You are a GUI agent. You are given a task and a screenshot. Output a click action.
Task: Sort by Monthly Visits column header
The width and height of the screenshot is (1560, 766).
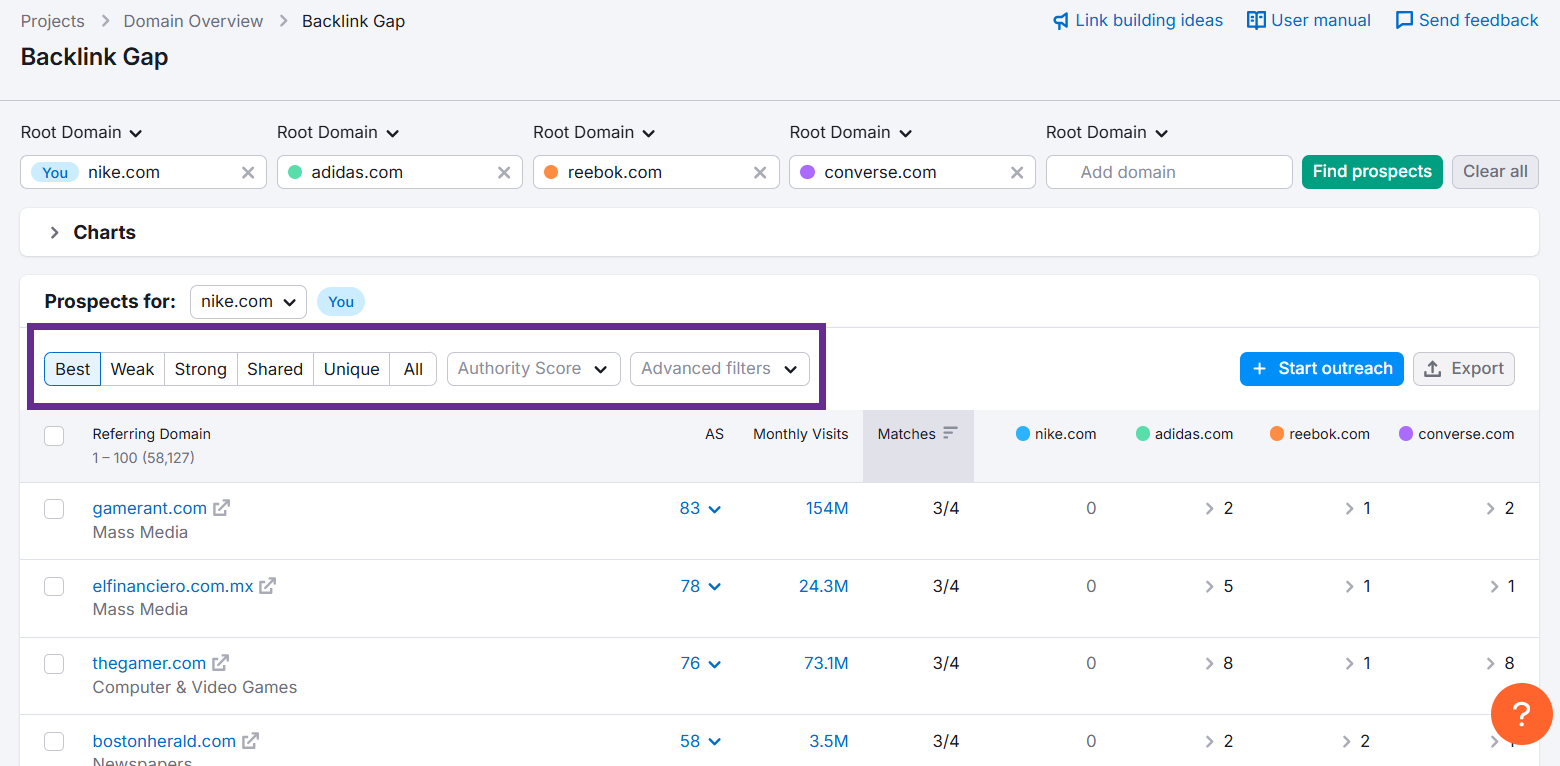click(801, 434)
